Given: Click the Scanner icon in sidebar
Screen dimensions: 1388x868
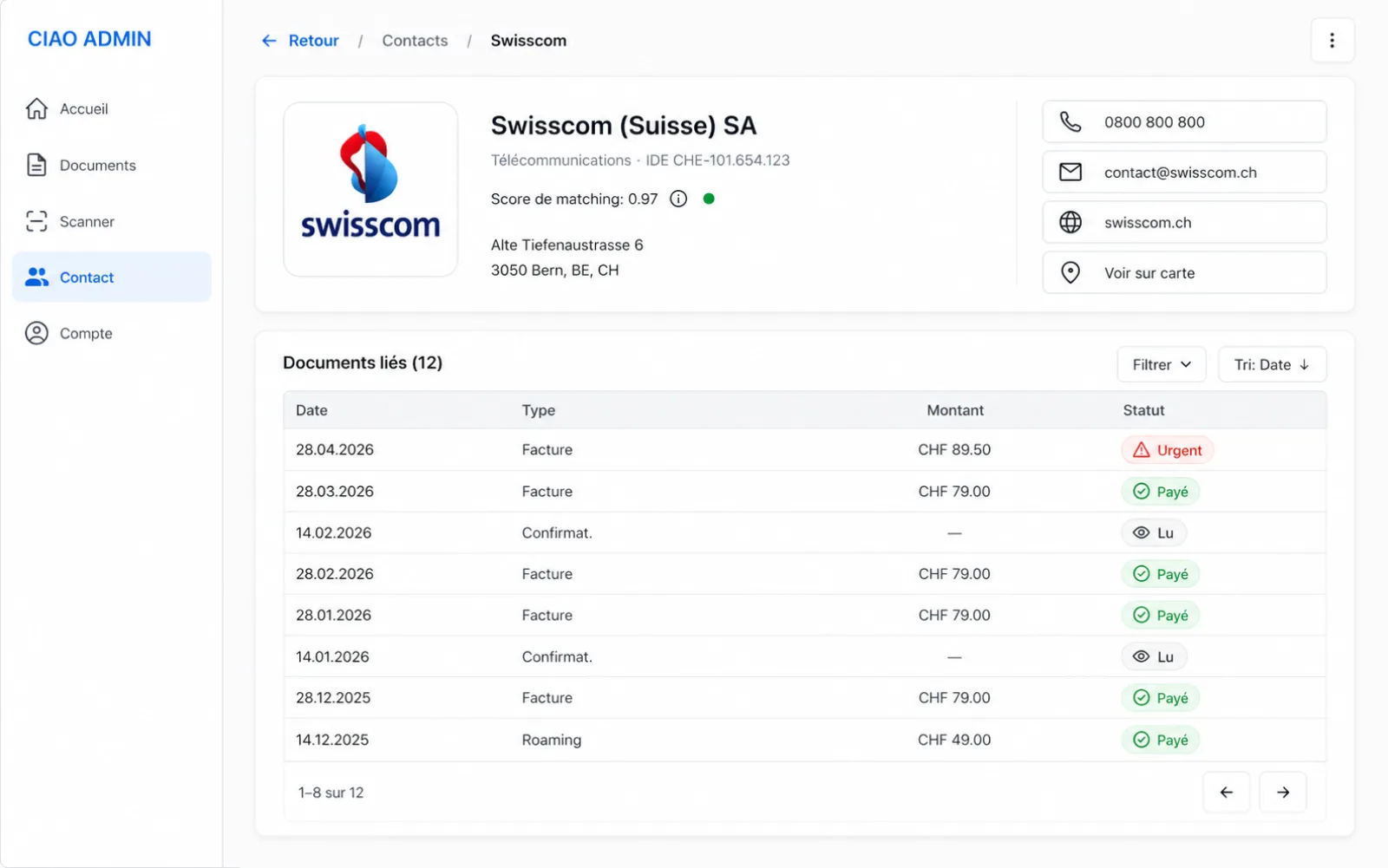Looking at the screenshot, I should tap(36, 221).
